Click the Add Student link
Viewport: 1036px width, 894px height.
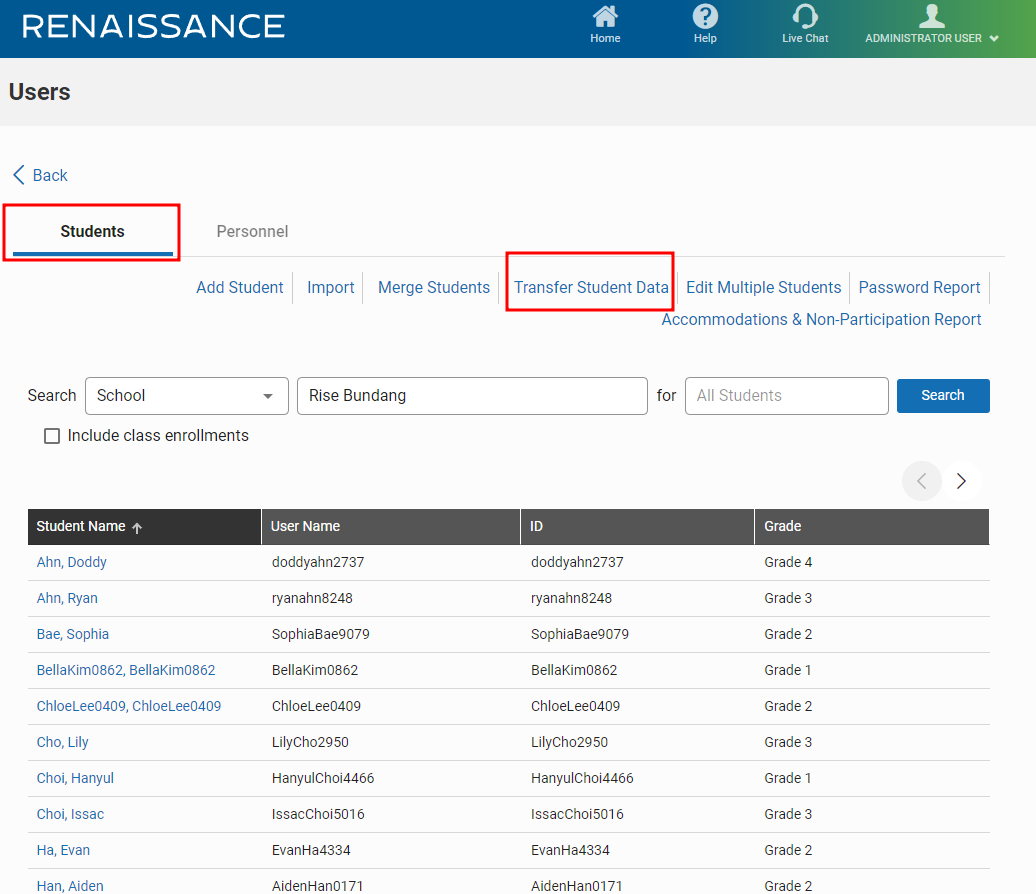click(x=240, y=287)
